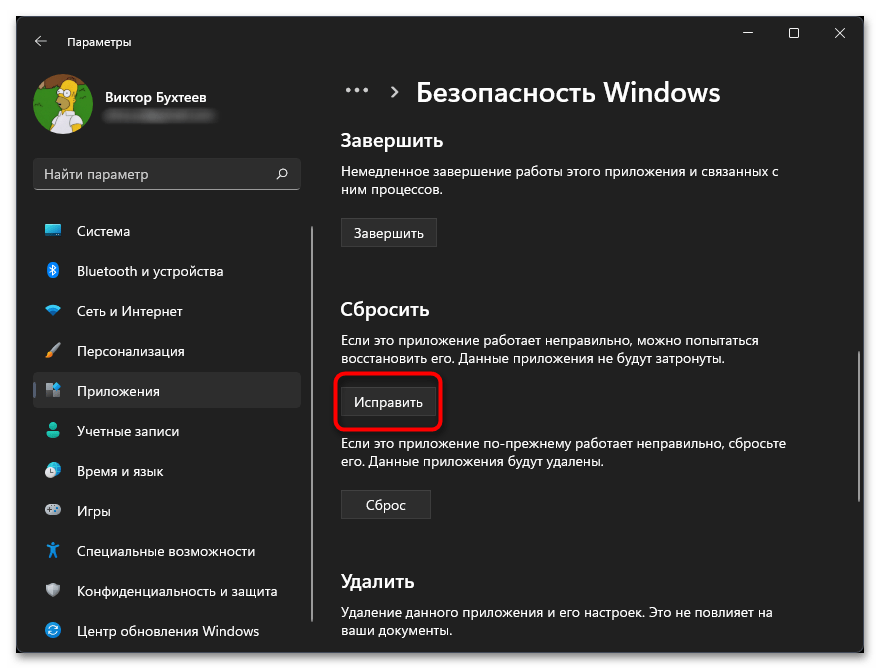Select the Personalization paintbrush icon
880x669 pixels.
pyautogui.click(x=54, y=351)
